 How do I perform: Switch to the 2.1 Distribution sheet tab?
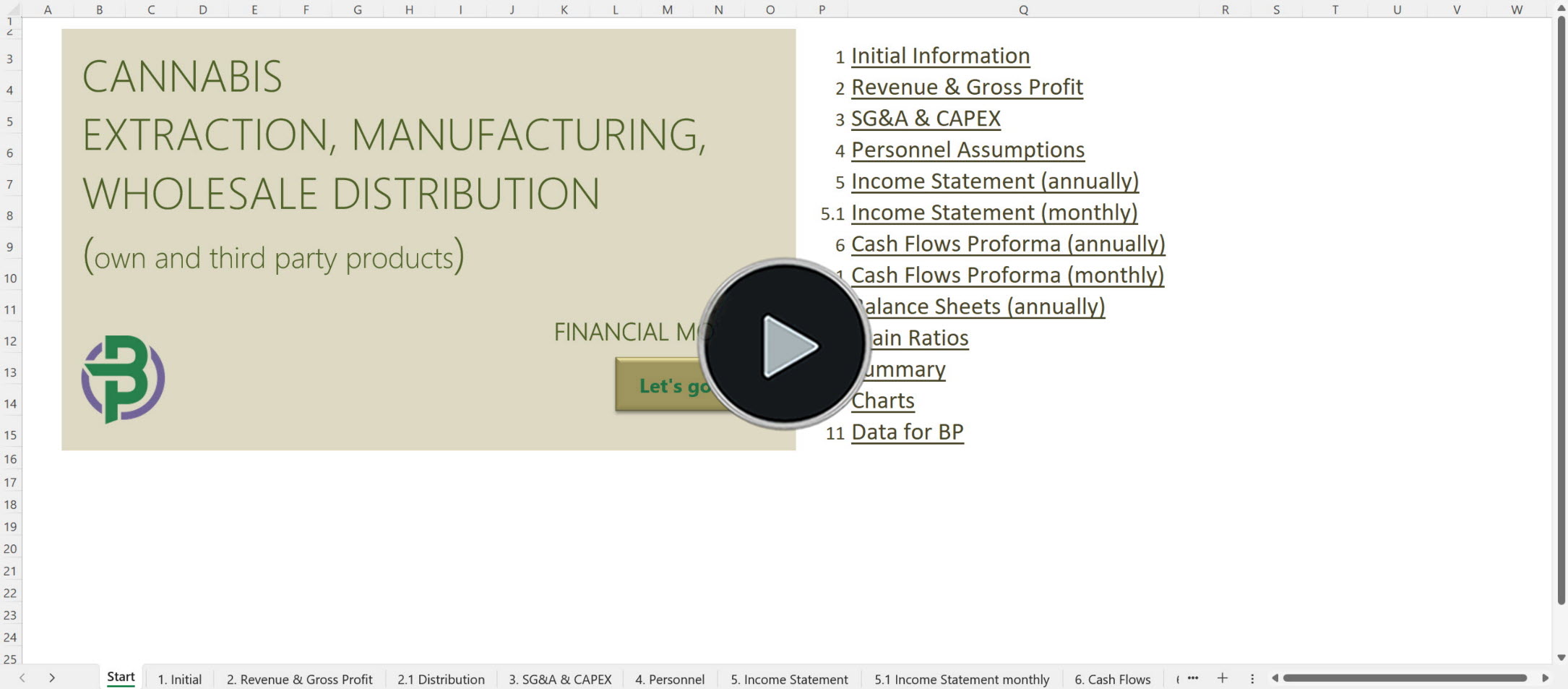pos(441,678)
